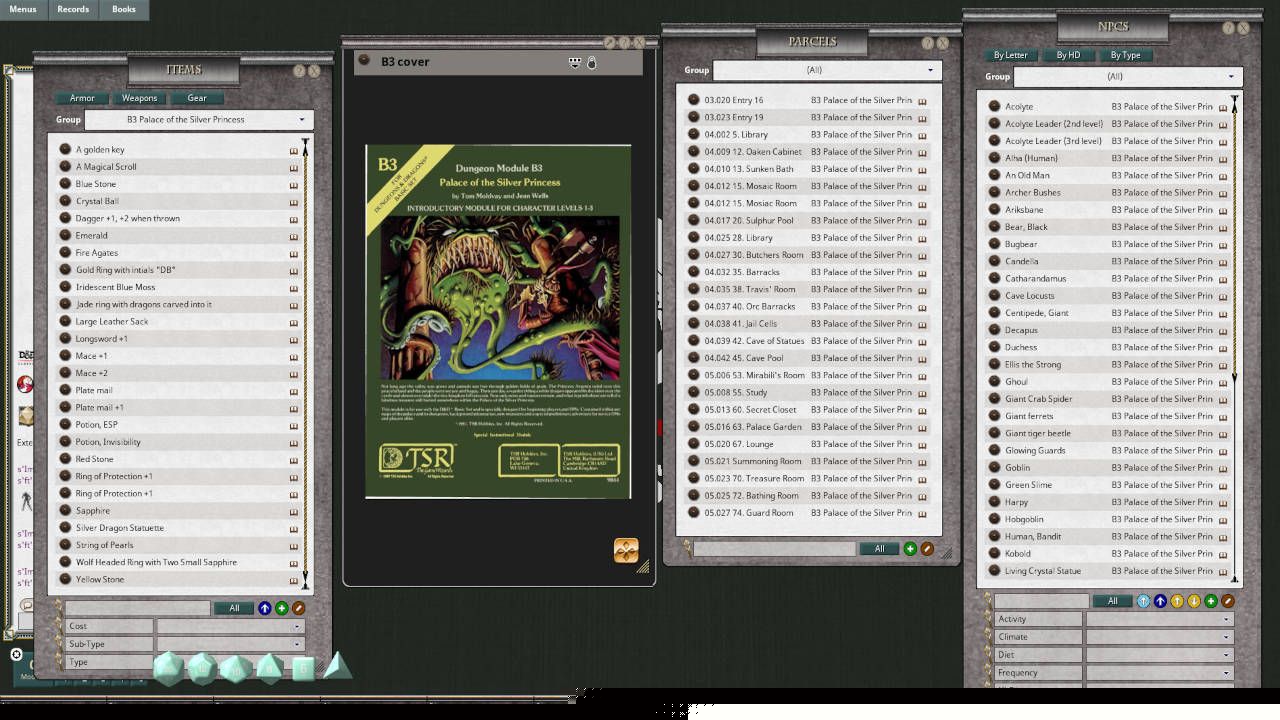Viewport: 1280px width, 720px height.
Task: Click blue up-arrow icon in Items footer
Action: 265,608
